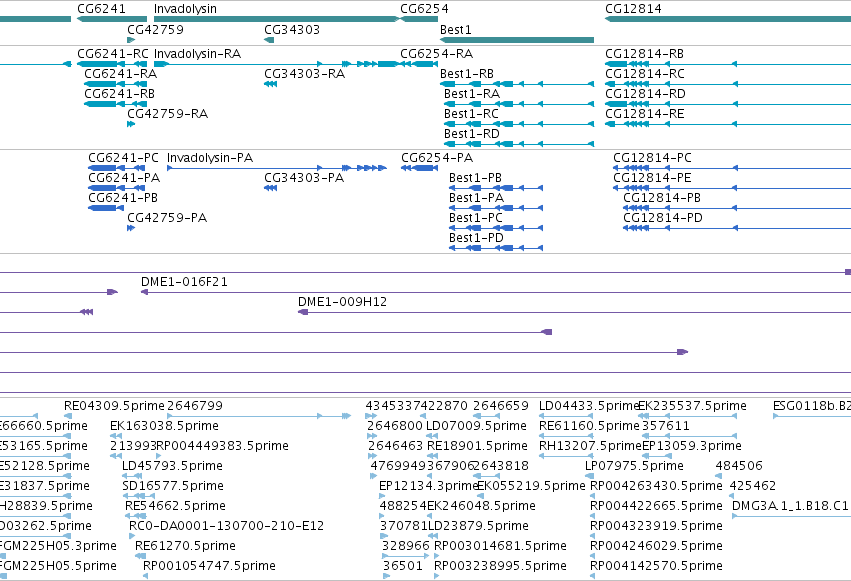Select the SD16577.5prime EST label
The height and width of the screenshot is (581, 851).
tap(173, 486)
